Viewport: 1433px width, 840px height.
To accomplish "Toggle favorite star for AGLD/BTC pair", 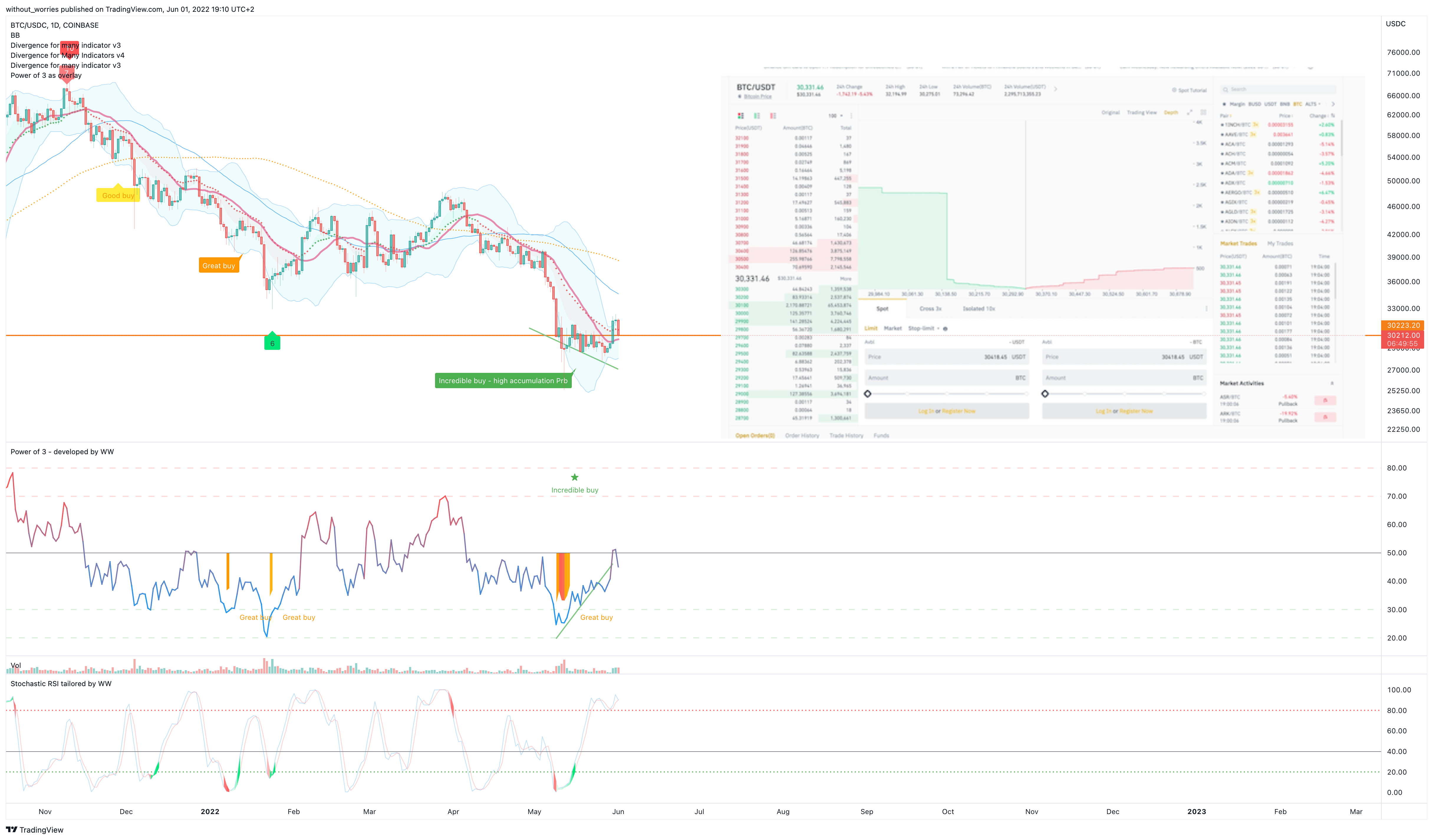I will (x=1222, y=212).
